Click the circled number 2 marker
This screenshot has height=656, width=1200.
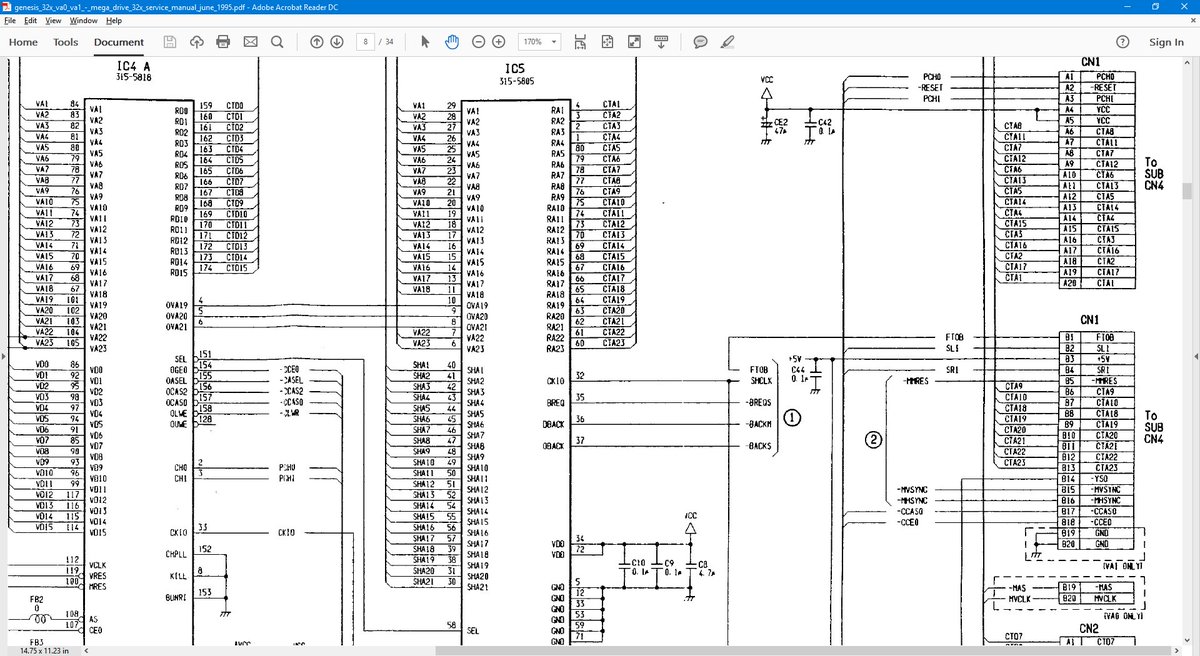873,439
